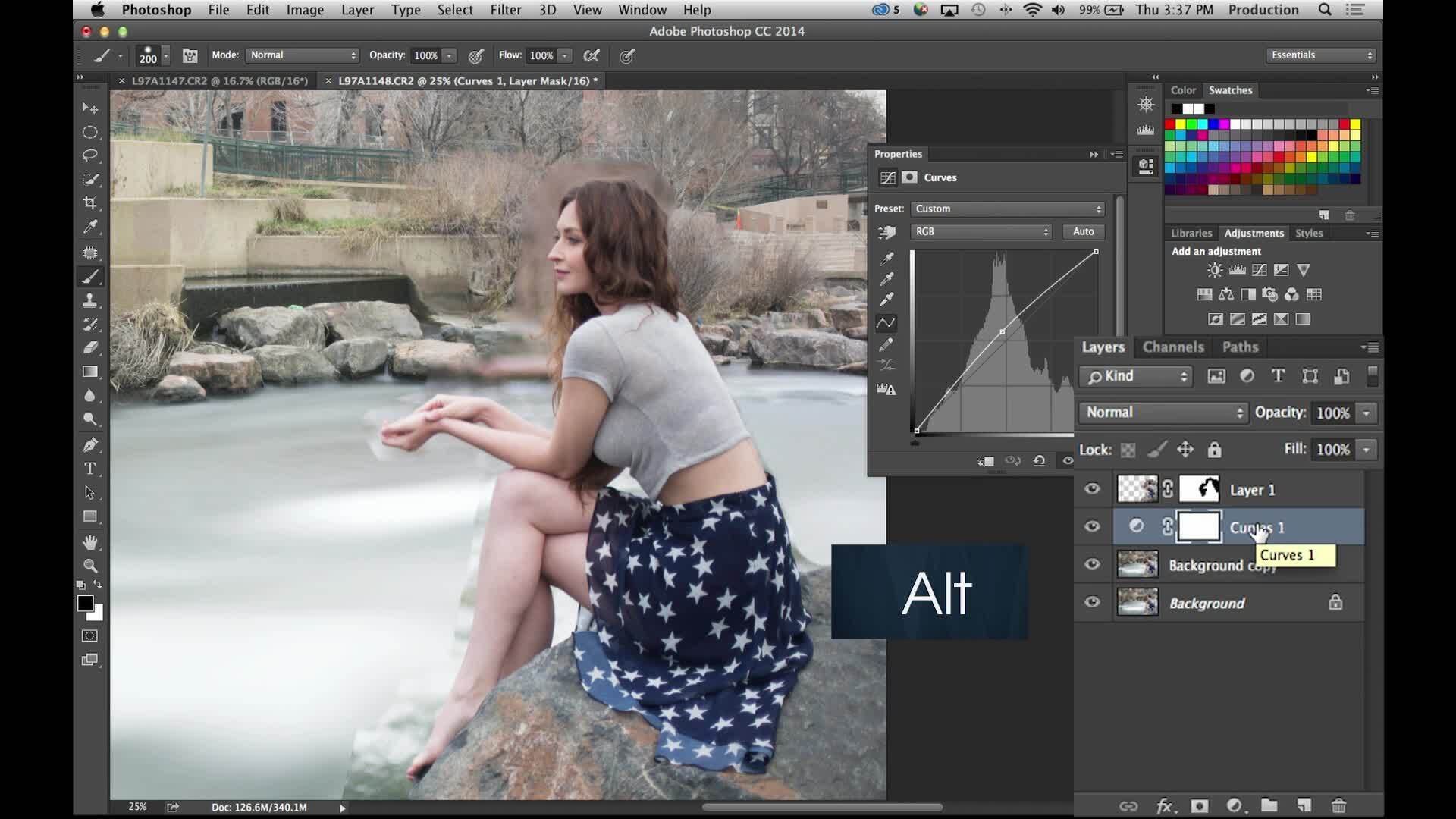Click the black input slider under curve
Image resolution: width=1456 pixels, height=819 pixels.
point(915,443)
